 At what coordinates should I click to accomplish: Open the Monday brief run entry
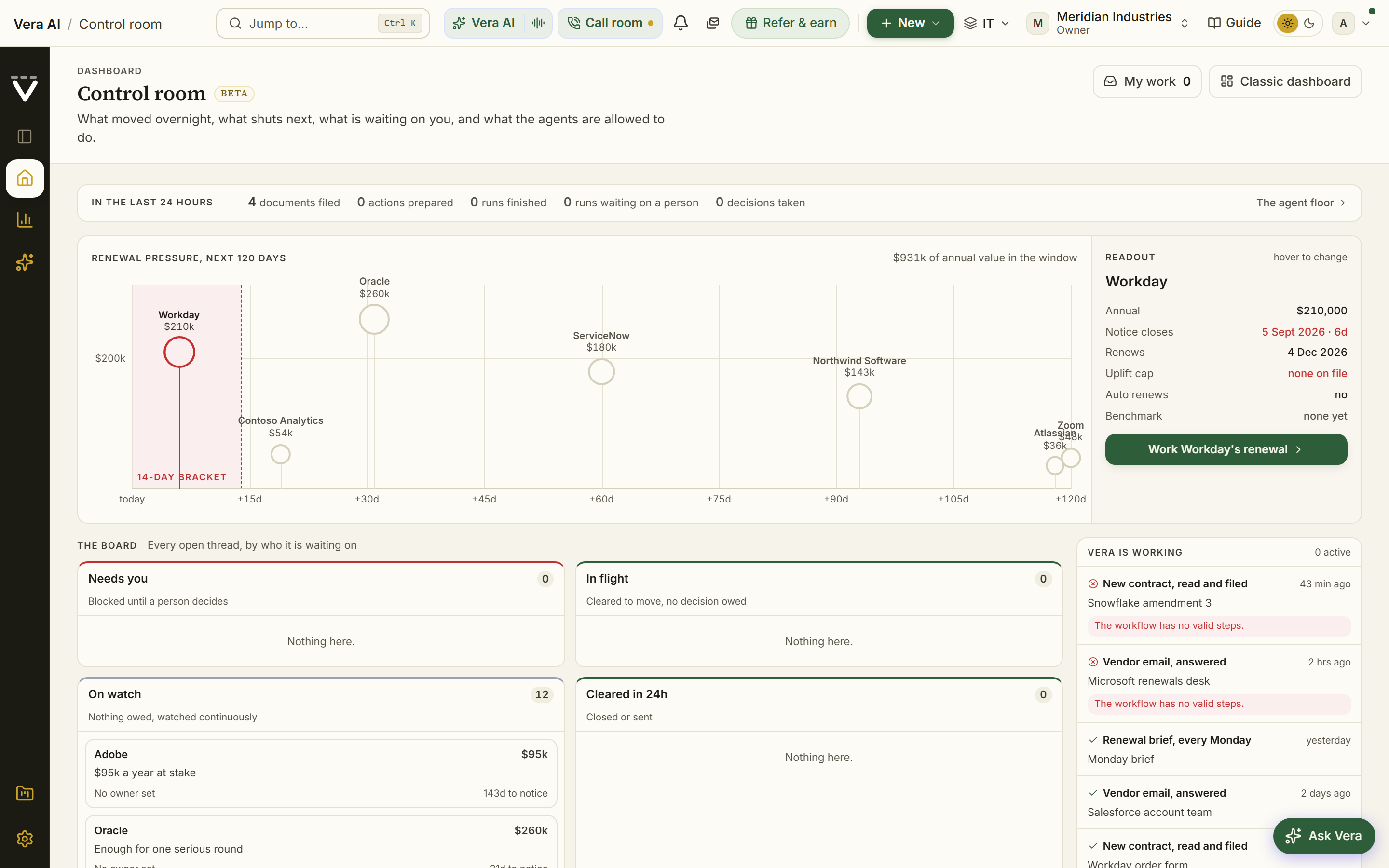coord(1219,750)
